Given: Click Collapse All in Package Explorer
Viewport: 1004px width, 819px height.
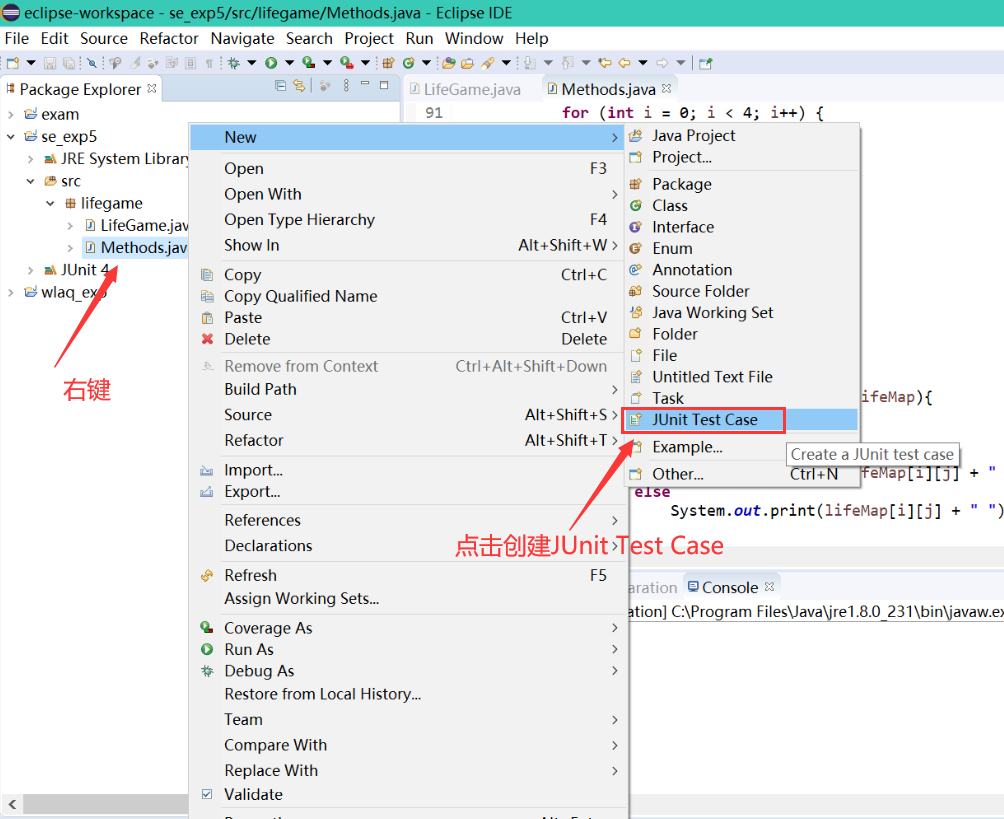Looking at the screenshot, I should [x=280, y=85].
